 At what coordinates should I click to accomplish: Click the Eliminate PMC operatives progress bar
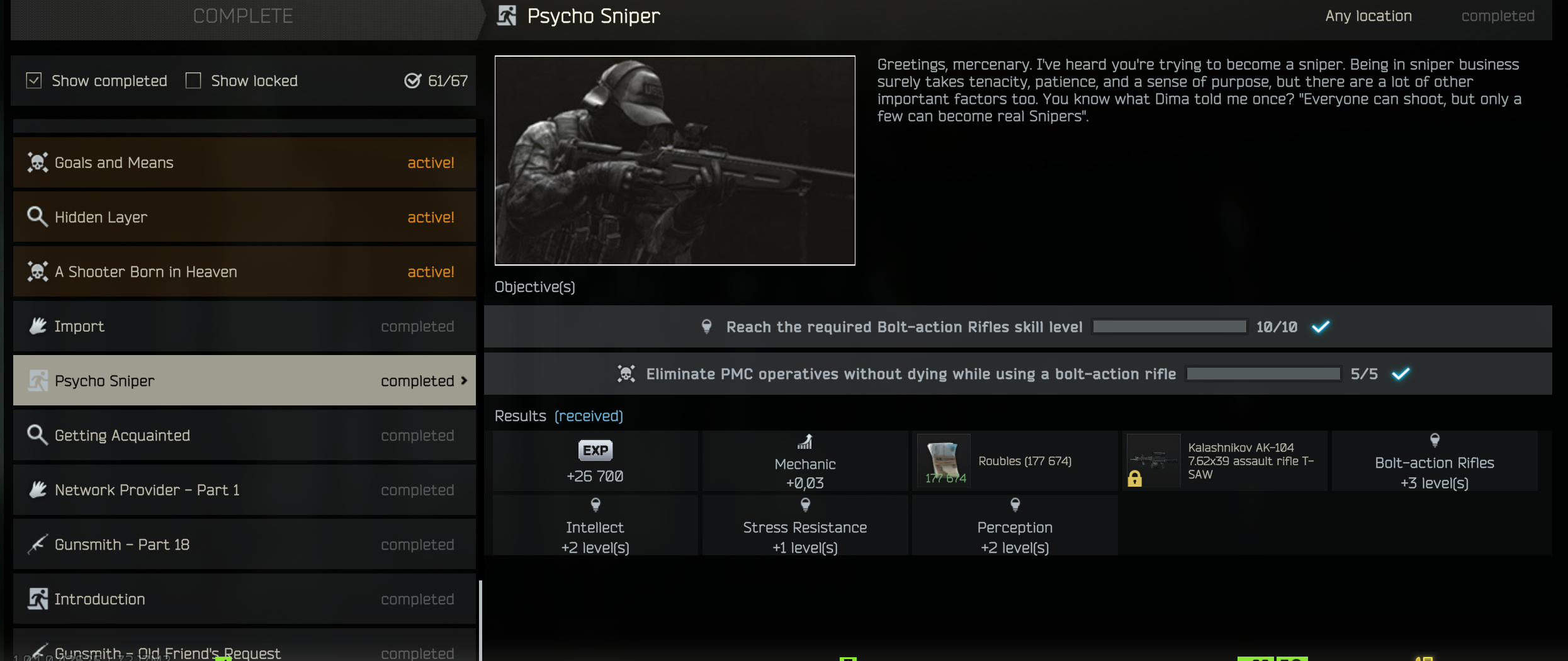1263,374
